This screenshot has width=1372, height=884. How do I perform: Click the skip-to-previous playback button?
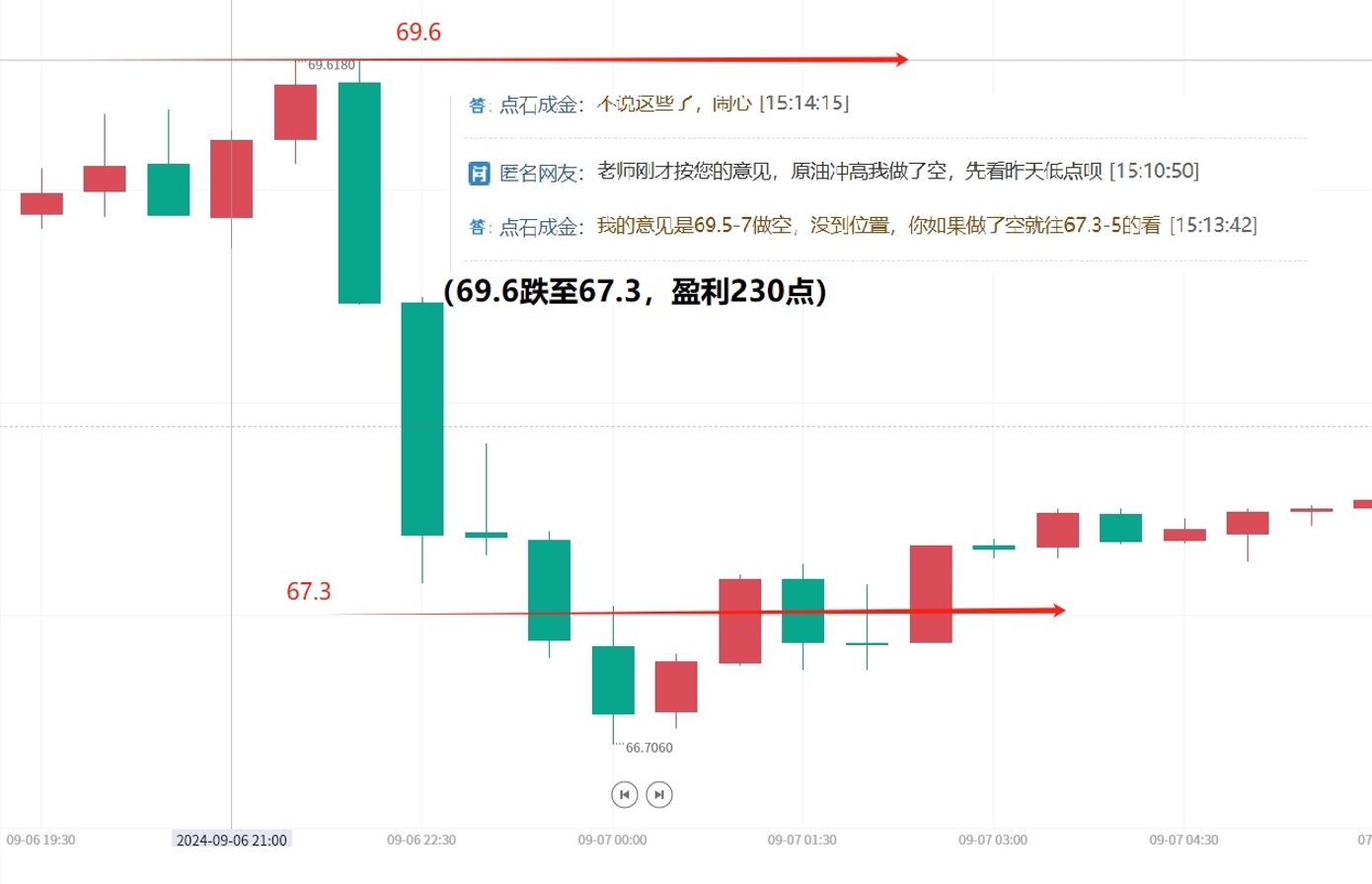pos(625,794)
